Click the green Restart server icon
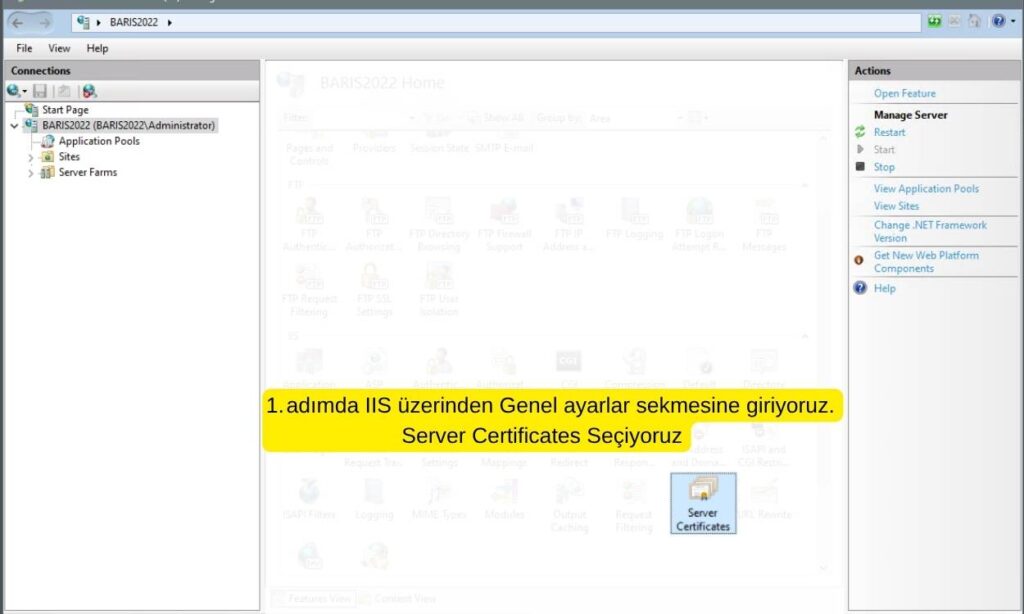 coord(860,132)
